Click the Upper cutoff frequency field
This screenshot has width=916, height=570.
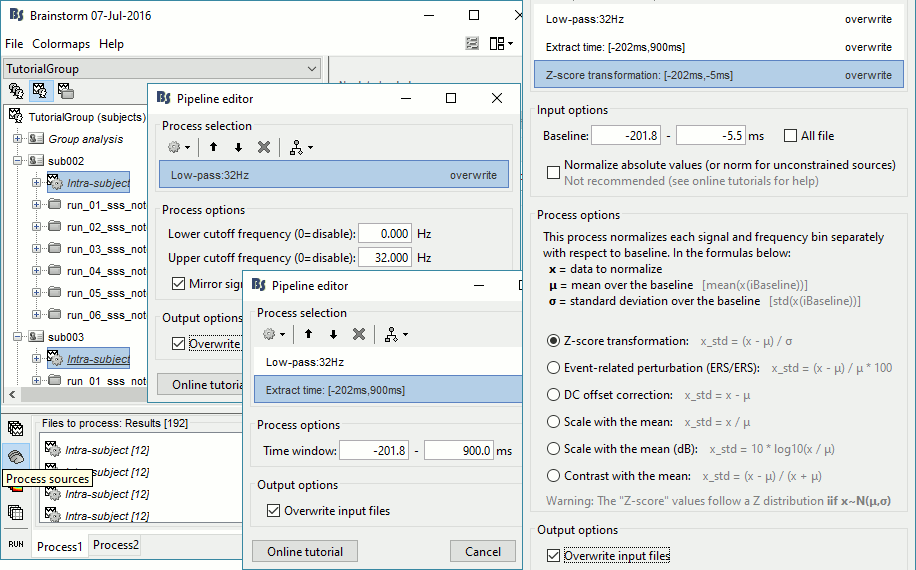pyautogui.click(x=384, y=258)
